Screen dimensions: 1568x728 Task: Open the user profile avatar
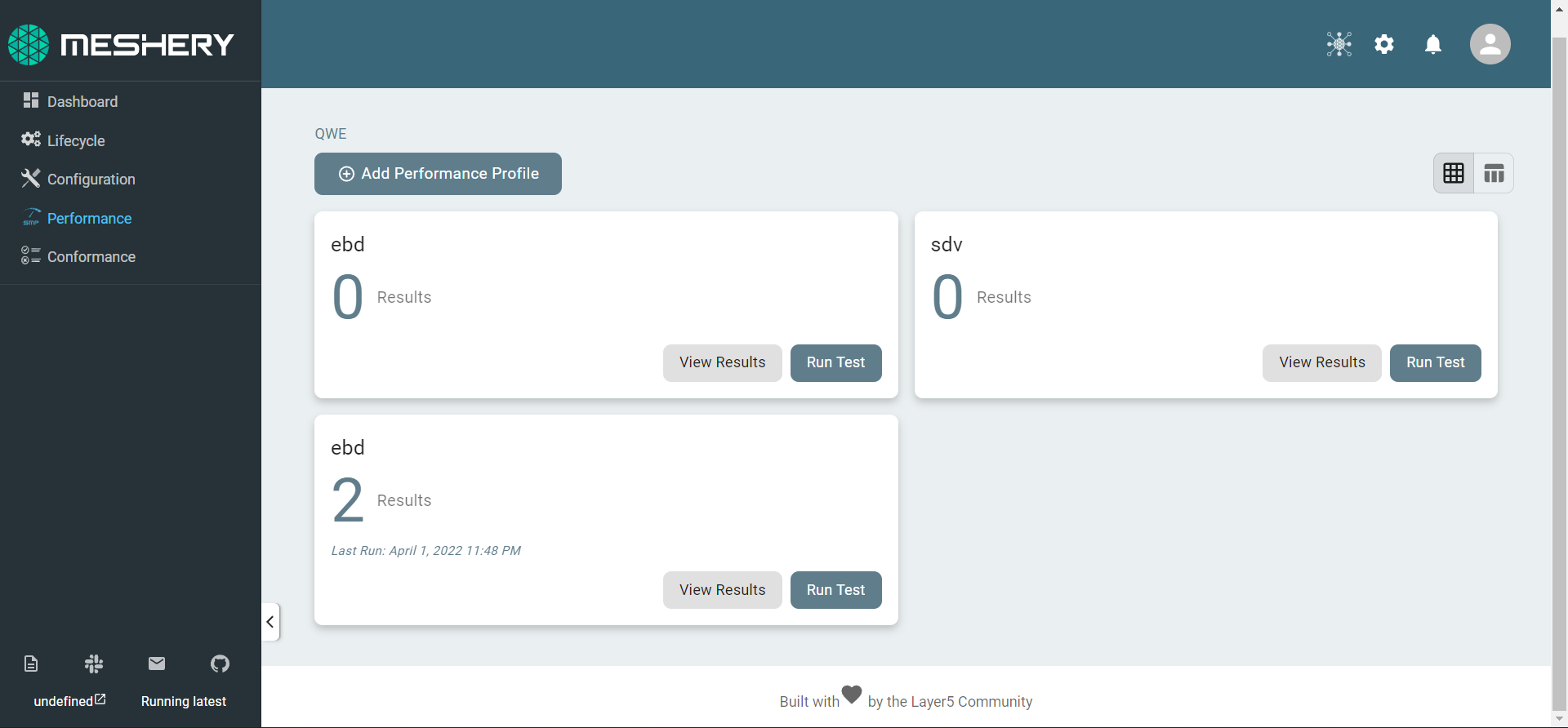(1490, 44)
